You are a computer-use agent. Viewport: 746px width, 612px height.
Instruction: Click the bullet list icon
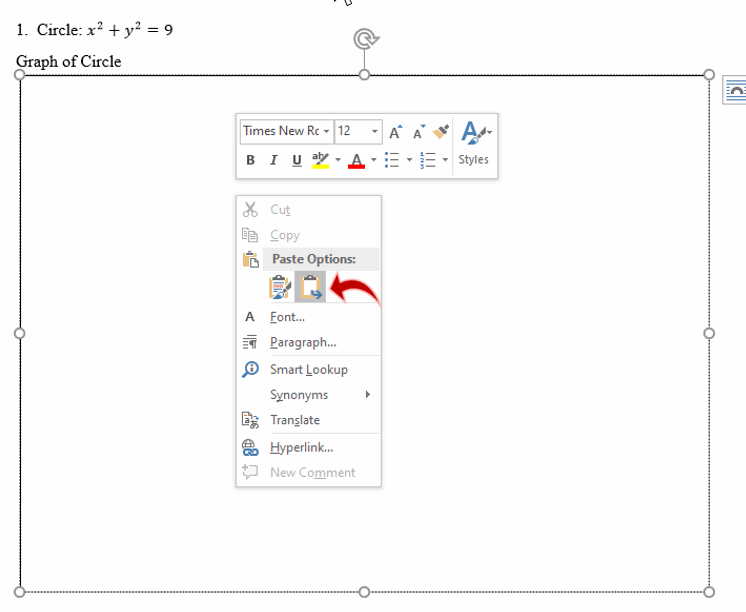(393, 160)
